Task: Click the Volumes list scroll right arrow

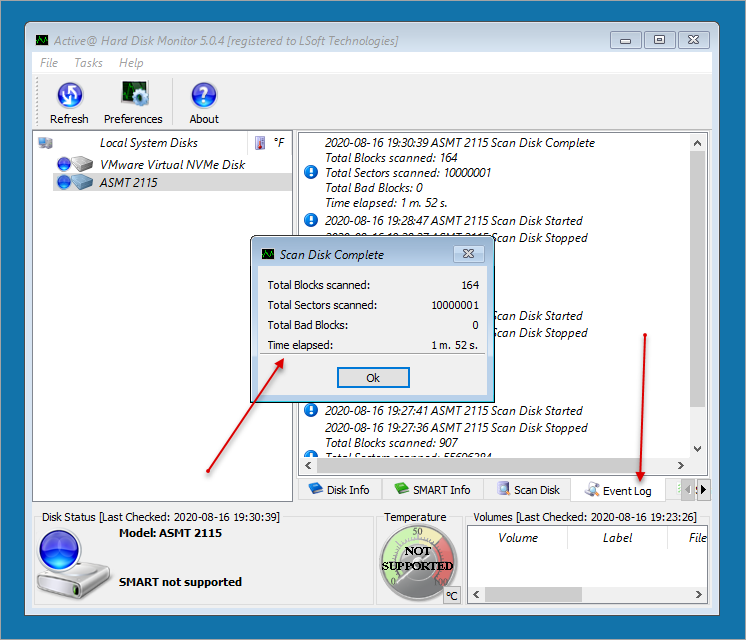Action: coord(698,594)
